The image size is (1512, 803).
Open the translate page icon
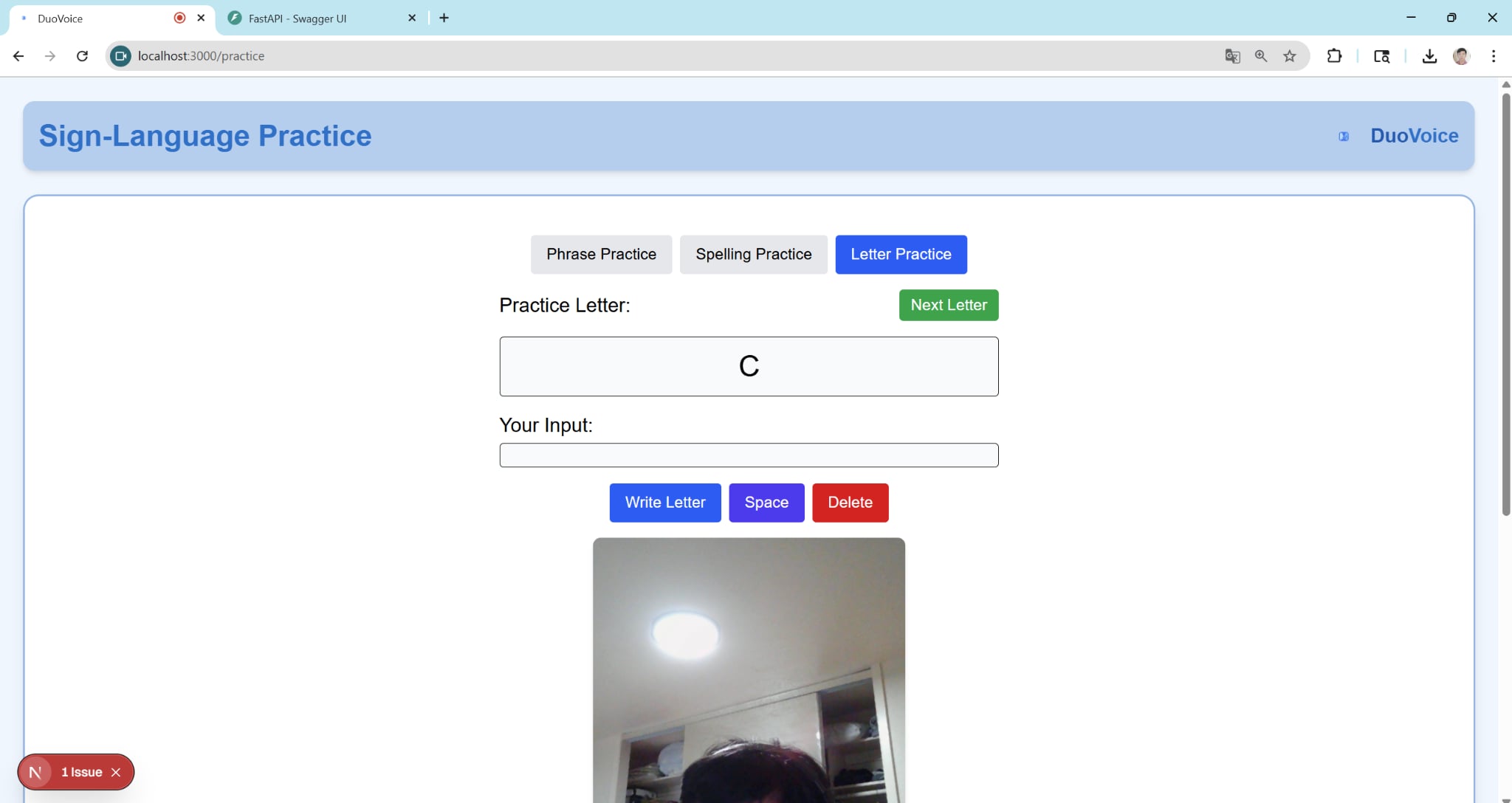(1232, 56)
